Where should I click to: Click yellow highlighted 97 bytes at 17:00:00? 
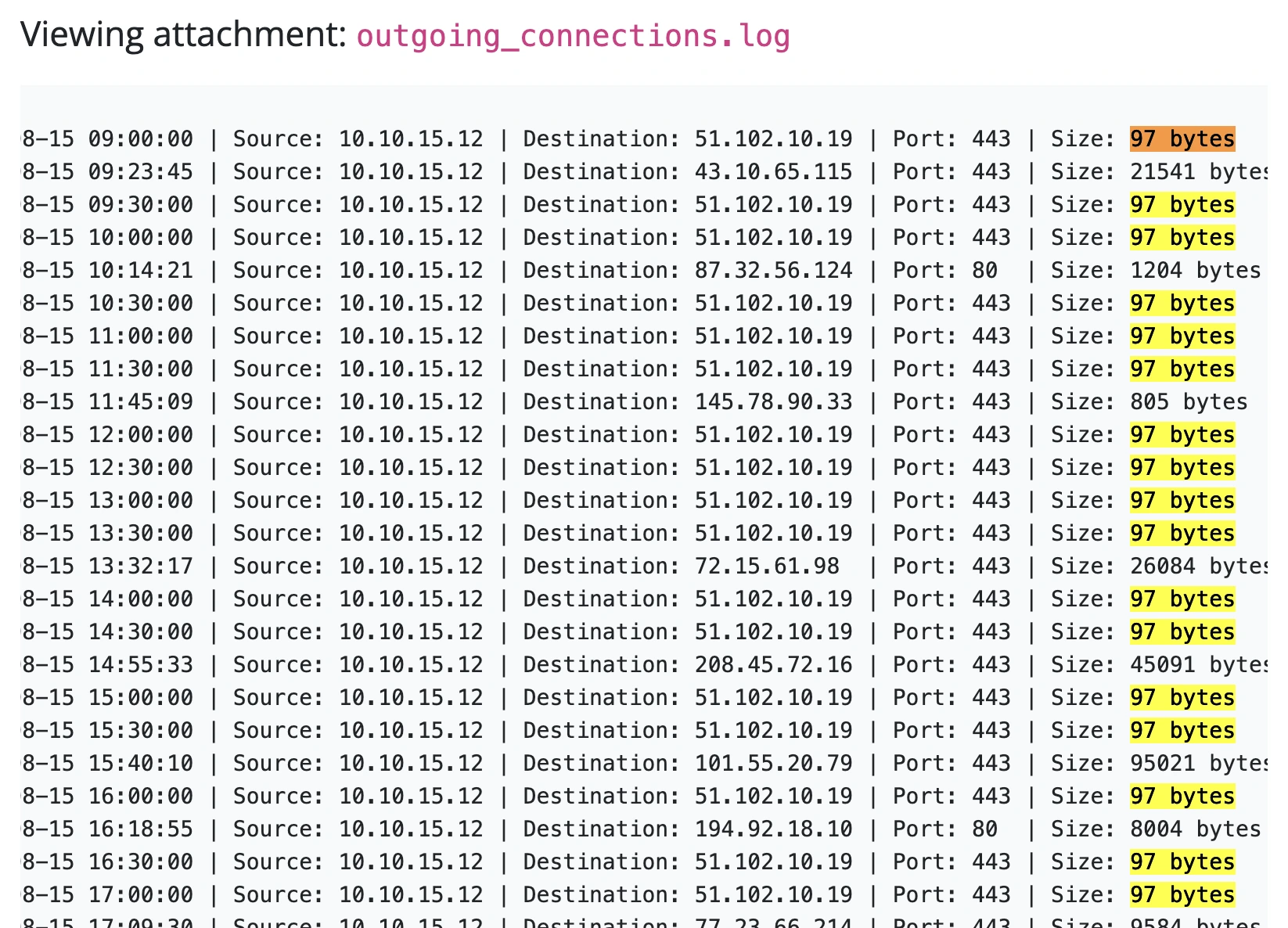[x=1182, y=895]
